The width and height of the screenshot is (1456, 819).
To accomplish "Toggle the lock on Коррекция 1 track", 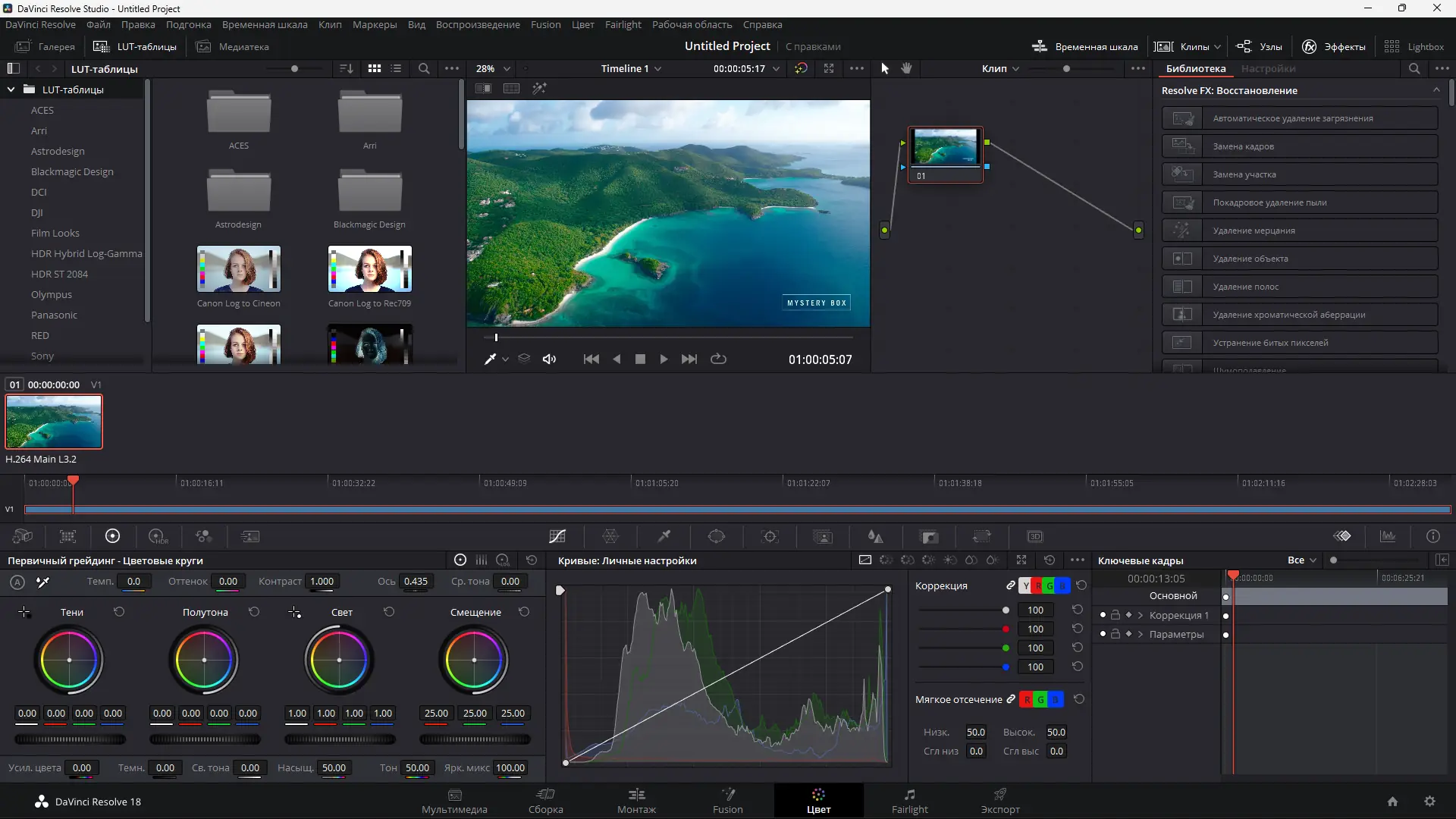I will tap(1116, 615).
